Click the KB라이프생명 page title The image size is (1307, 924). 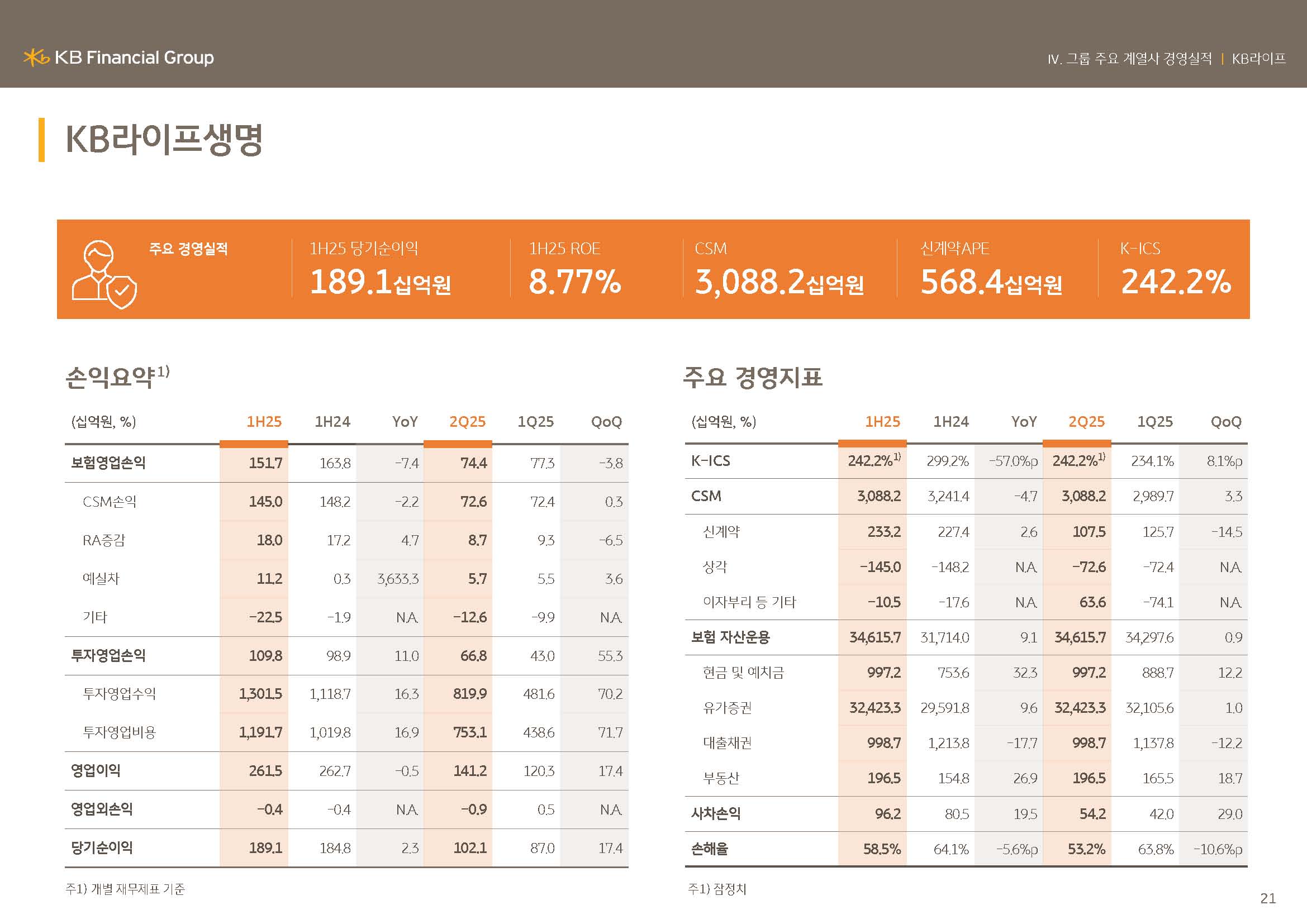pyautogui.click(x=164, y=140)
